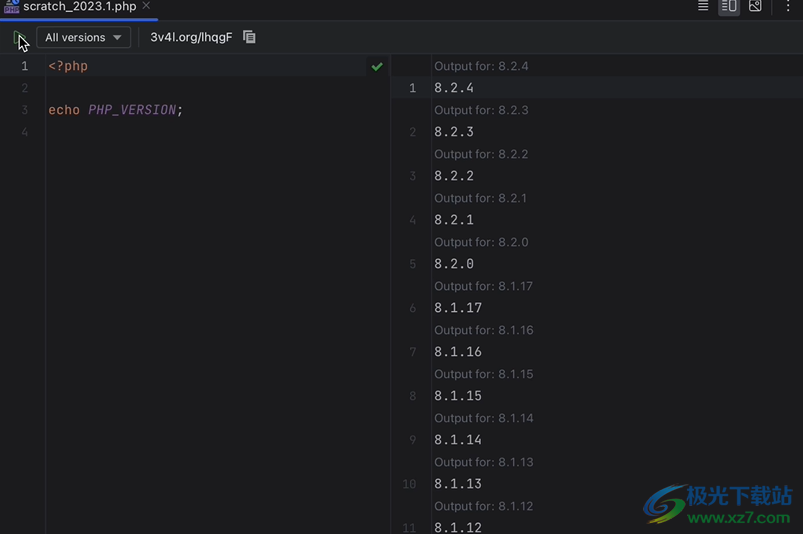Click the 3v4l.org/lhqgF link
803x534 pixels.
(x=191, y=37)
